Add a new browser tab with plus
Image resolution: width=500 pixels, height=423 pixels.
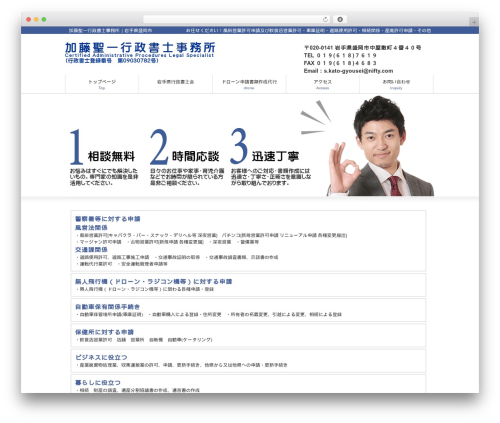click(474, 22)
